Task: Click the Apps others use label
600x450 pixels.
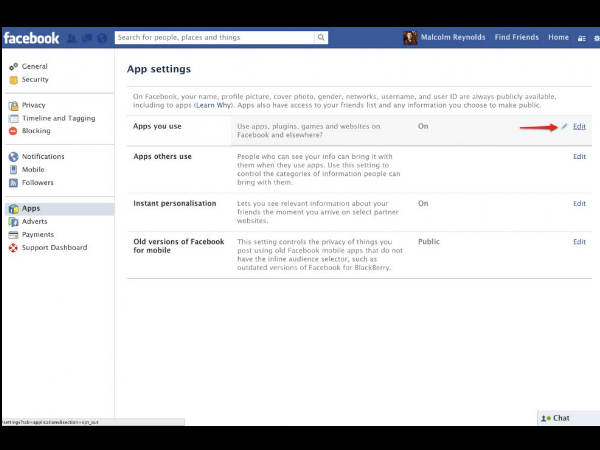Action: click(x=162, y=157)
